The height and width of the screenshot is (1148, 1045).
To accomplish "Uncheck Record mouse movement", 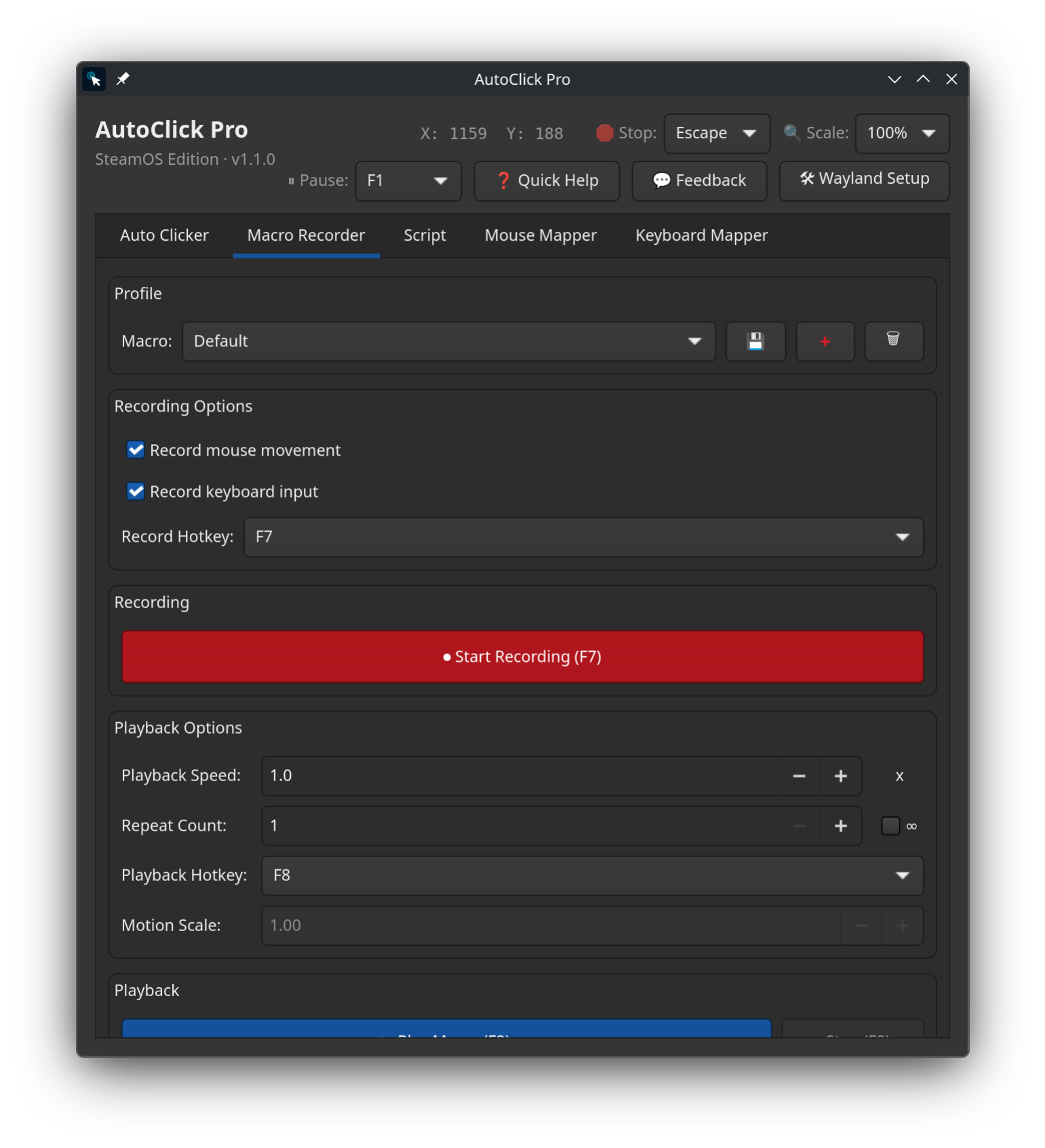I will click(x=136, y=450).
